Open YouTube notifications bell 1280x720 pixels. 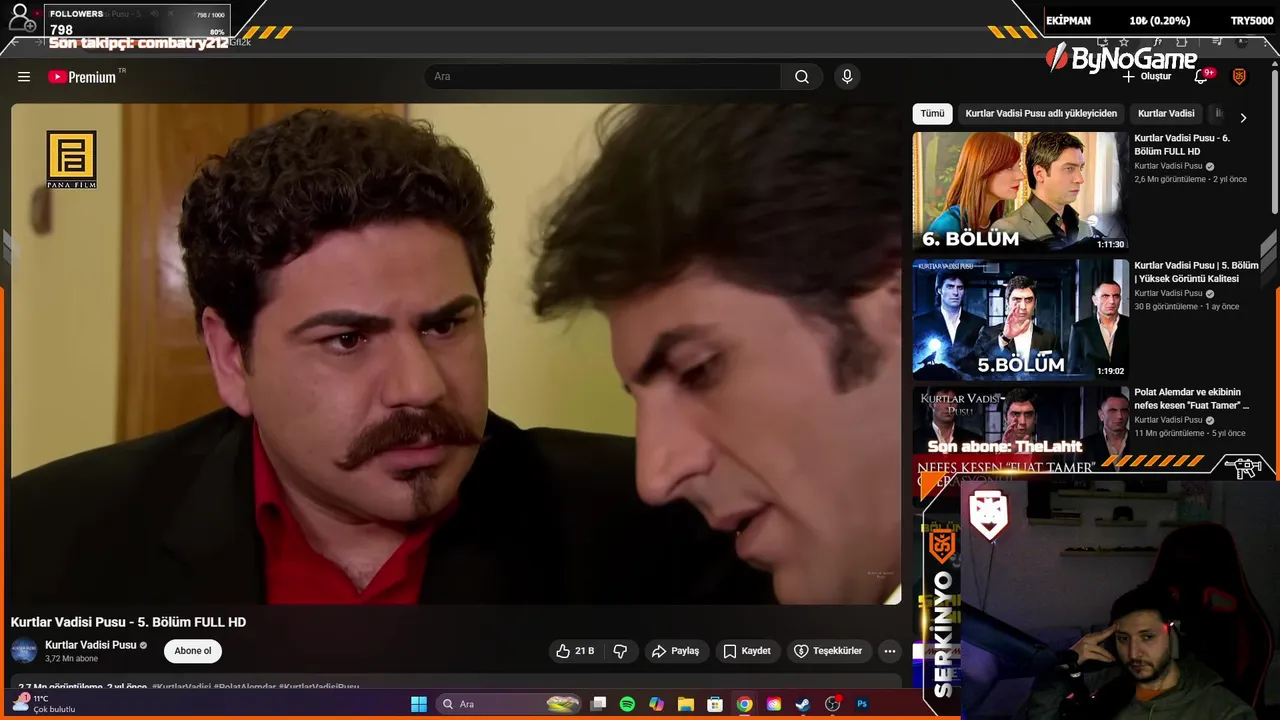(1201, 77)
